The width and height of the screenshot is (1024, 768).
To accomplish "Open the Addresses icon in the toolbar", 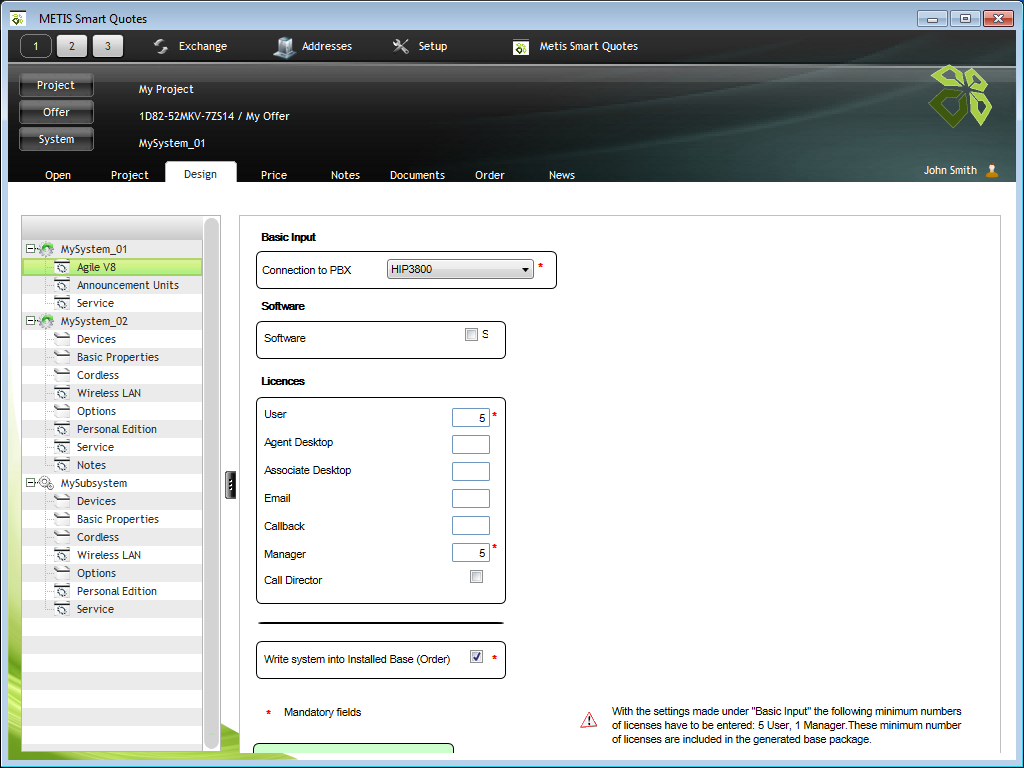I will click(x=284, y=46).
